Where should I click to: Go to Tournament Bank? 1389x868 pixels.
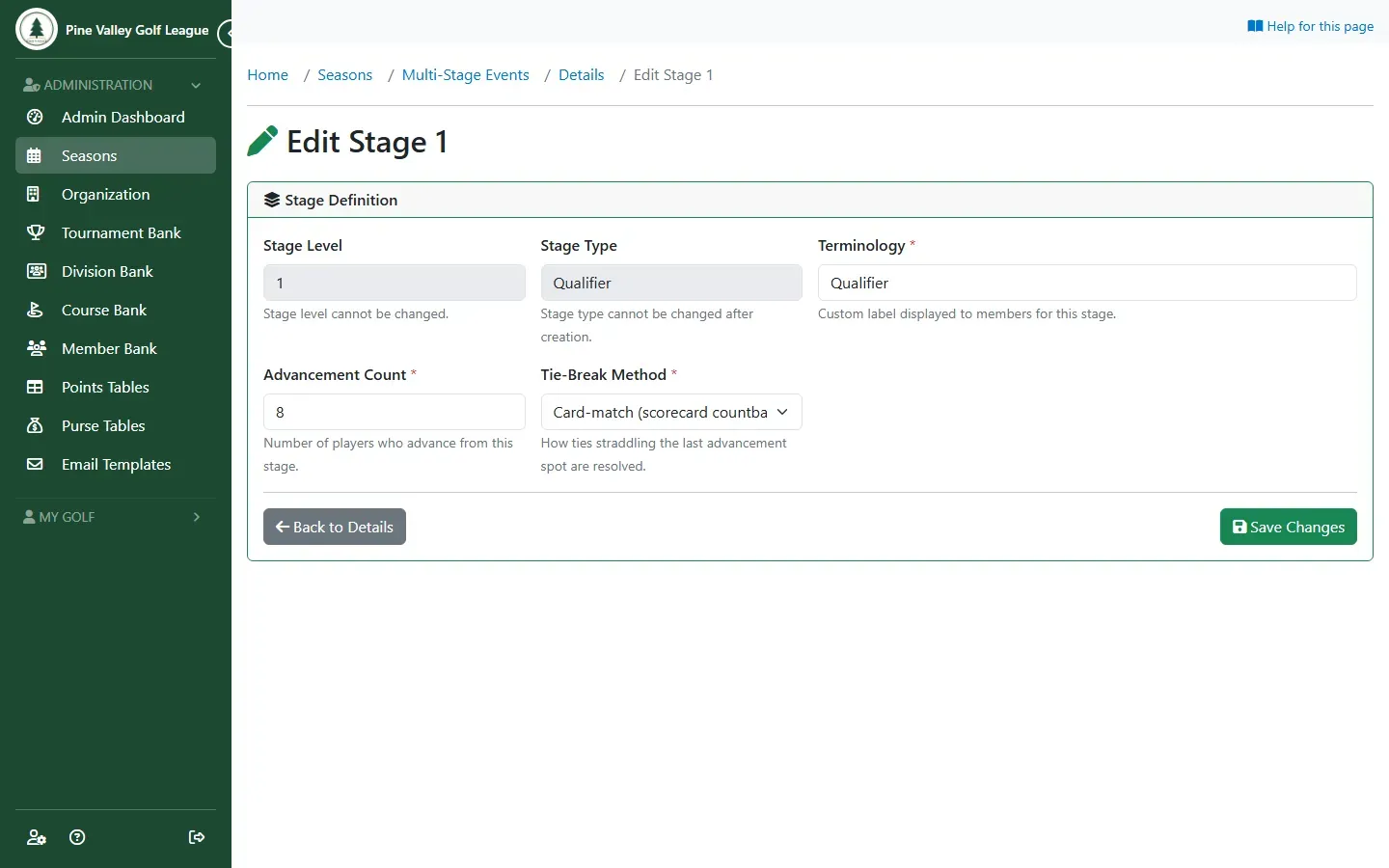coord(116,232)
